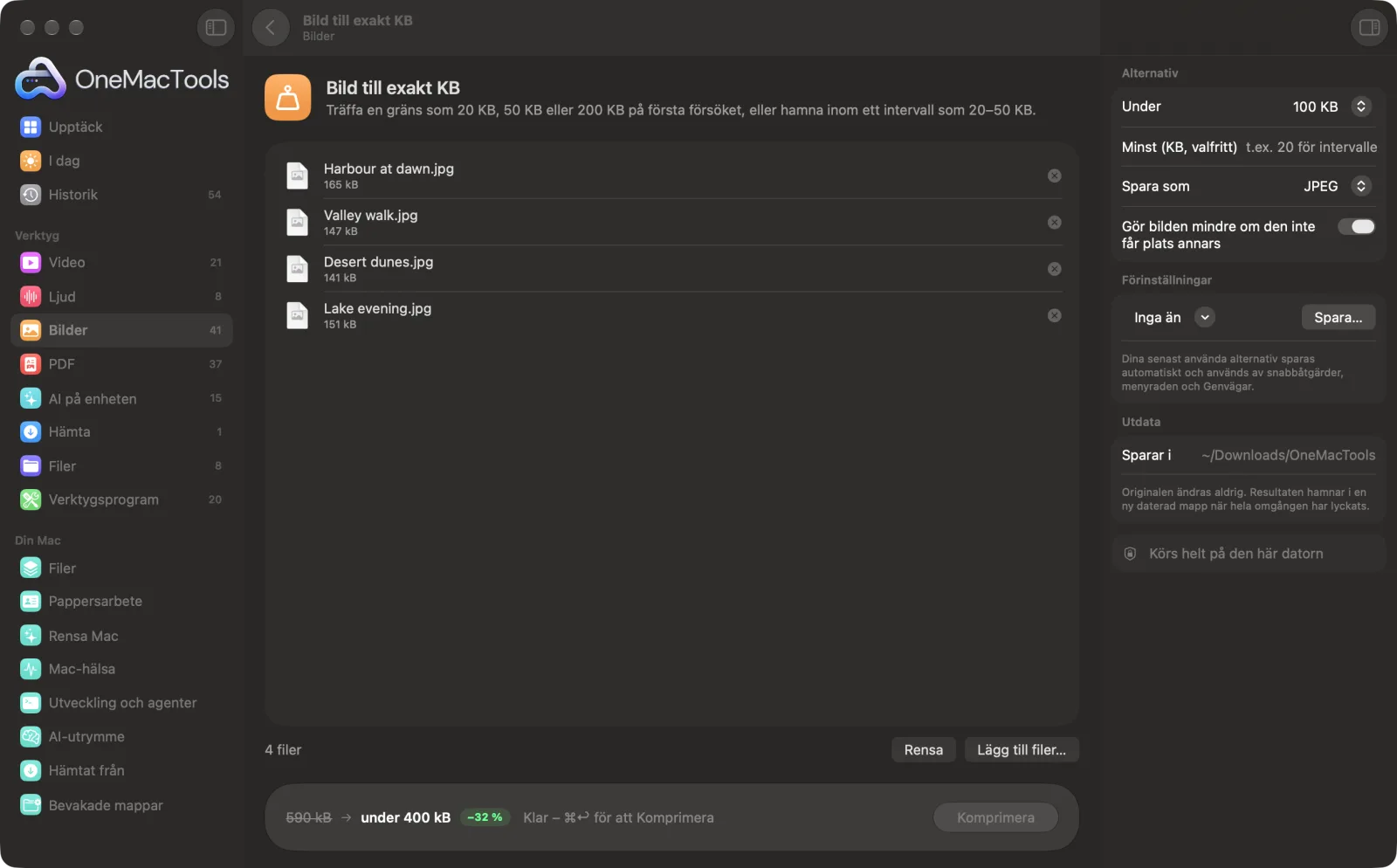Remove Lake evening.jpg from list
The height and width of the screenshot is (868, 1397).
[1054, 315]
